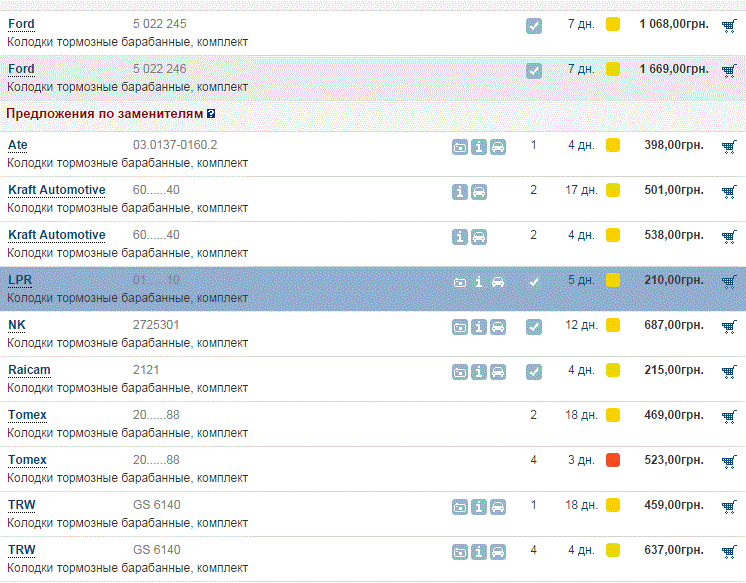Add Tomex 469,00грн. item to cart
The height and width of the screenshot is (583, 746).
tap(729, 416)
